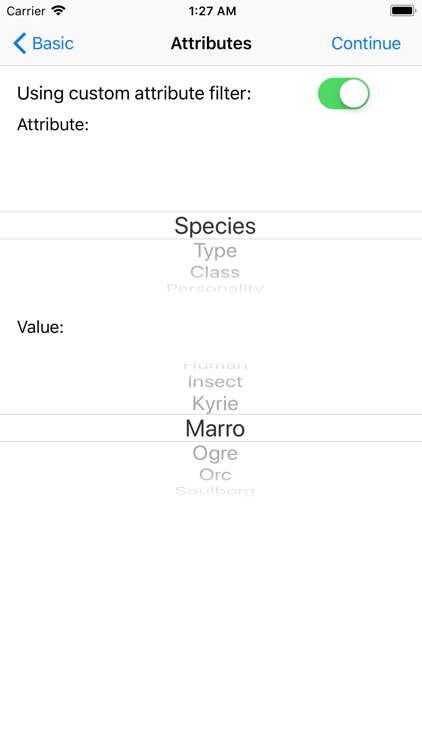The width and height of the screenshot is (422, 750).
Task: Tap the status bar clock
Action: [x=212, y=11]
